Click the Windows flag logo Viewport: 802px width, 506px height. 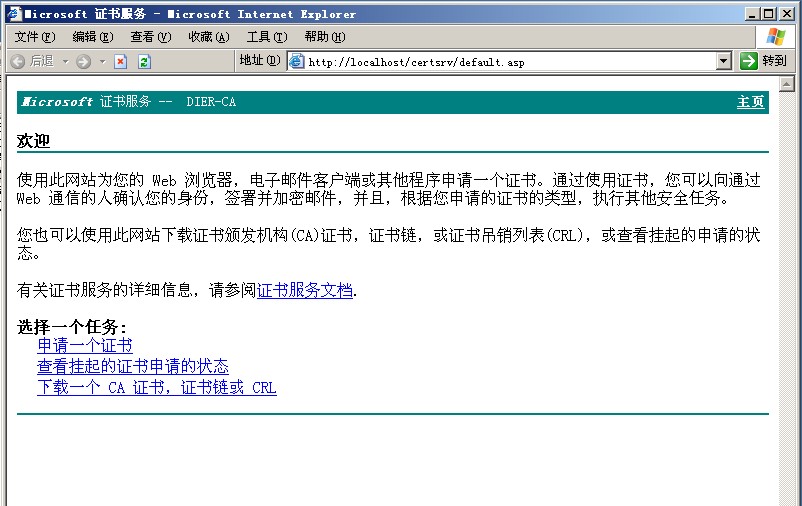pyautogui.click(x=776, y=37)
